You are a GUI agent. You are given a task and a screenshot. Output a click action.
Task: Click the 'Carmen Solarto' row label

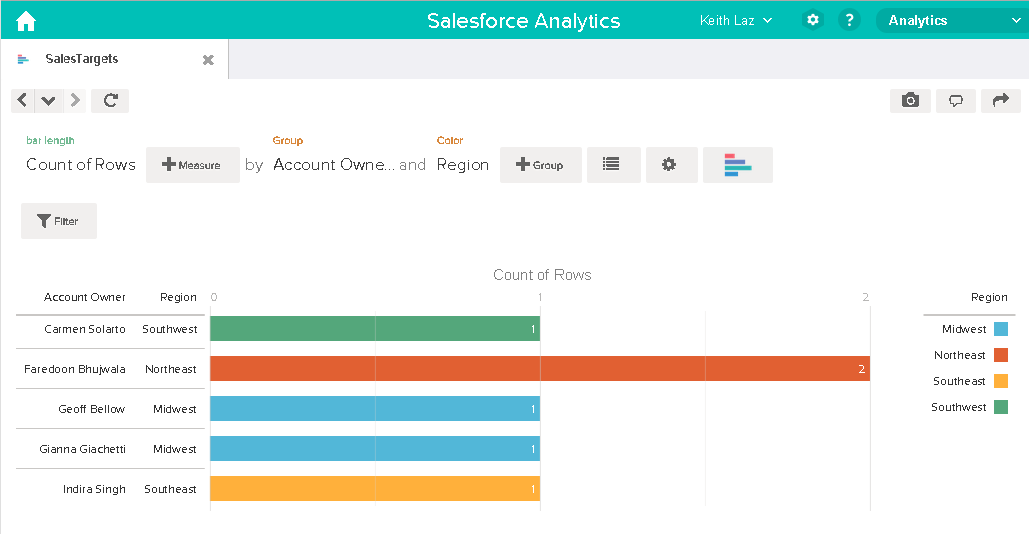[85, 329]
